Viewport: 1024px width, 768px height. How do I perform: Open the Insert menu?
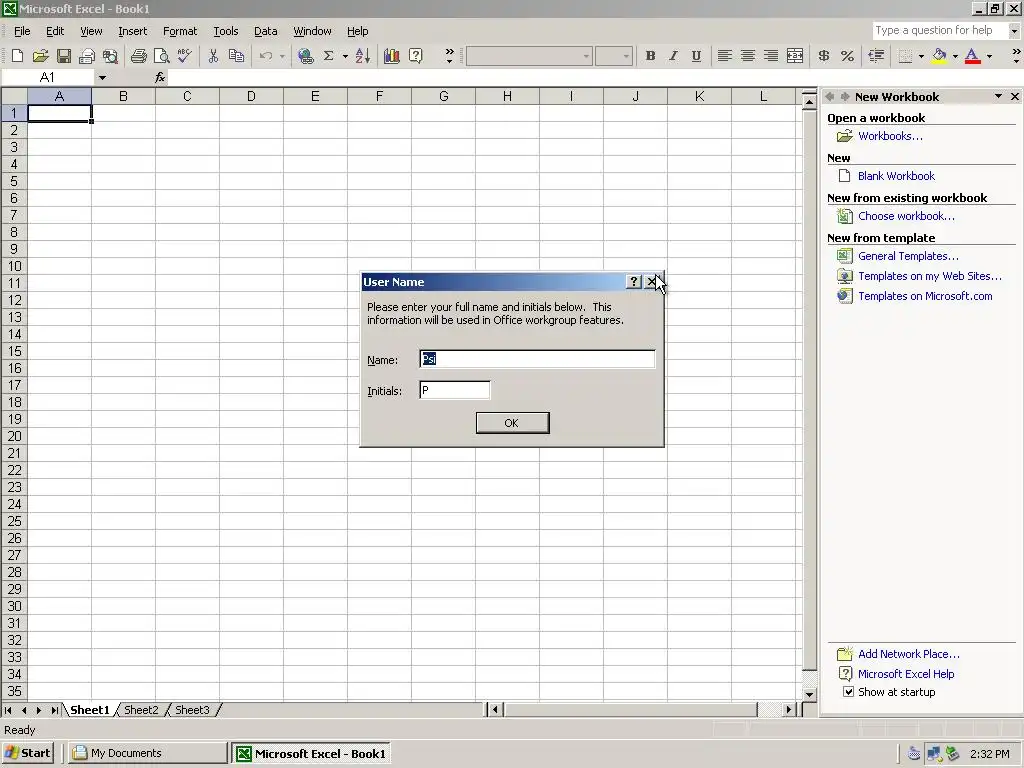click(x=133, y=31)
